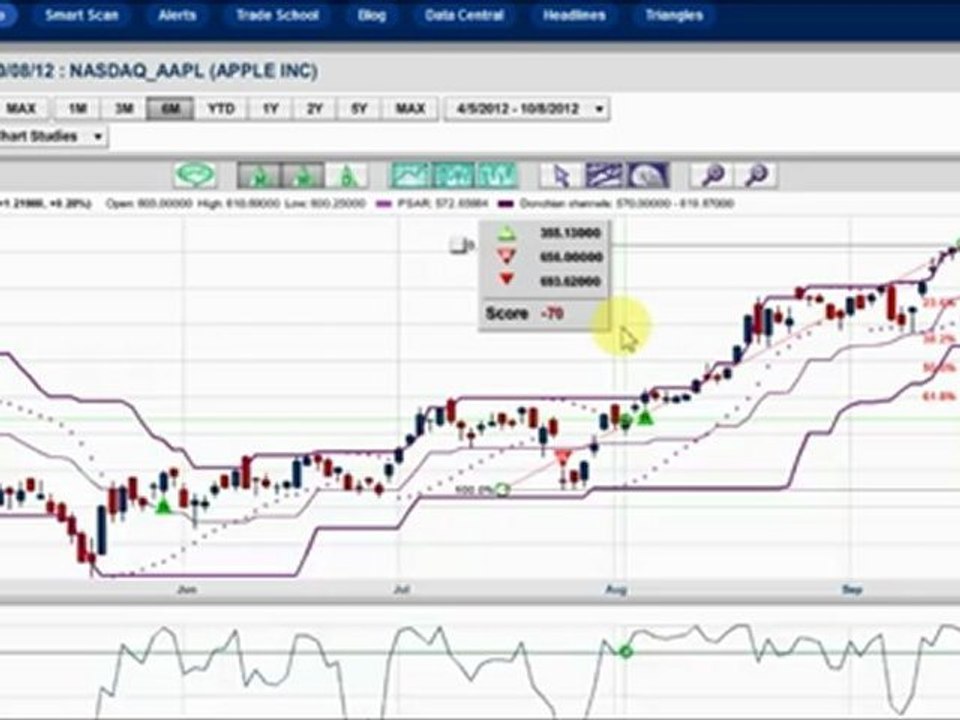Screen dimensions: 960x720
Task: Click the Score -70 value
Action: pos(552,313)
